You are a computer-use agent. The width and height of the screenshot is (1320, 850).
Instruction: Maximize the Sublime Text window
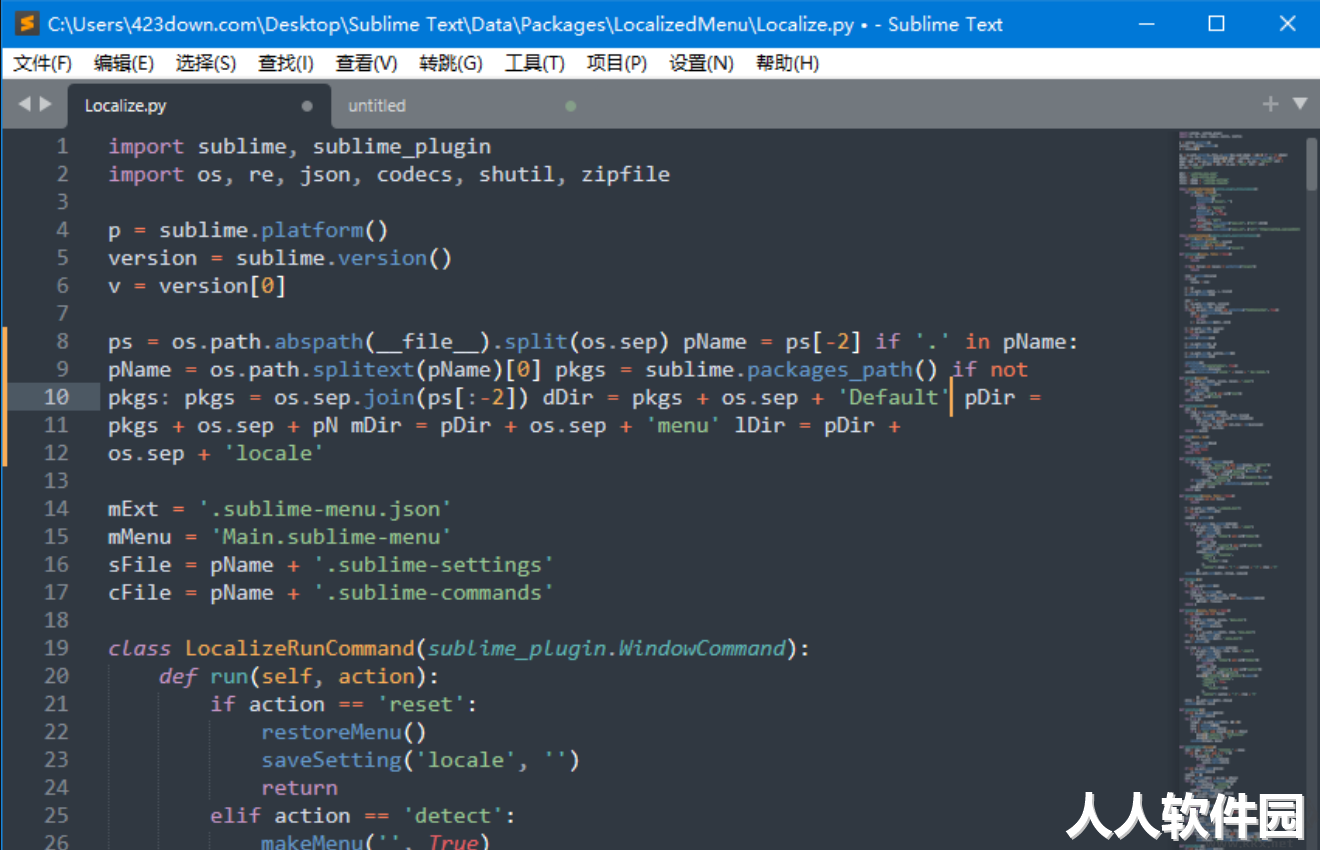[1216, 24]
